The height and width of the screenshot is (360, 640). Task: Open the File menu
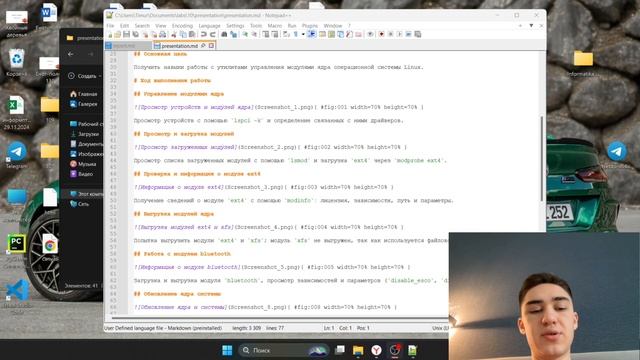(110, 26)
